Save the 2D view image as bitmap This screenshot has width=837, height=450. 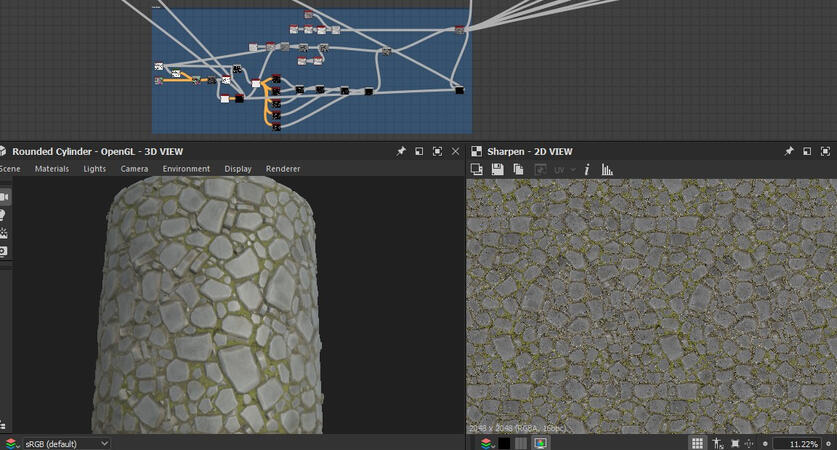(497, 170)
